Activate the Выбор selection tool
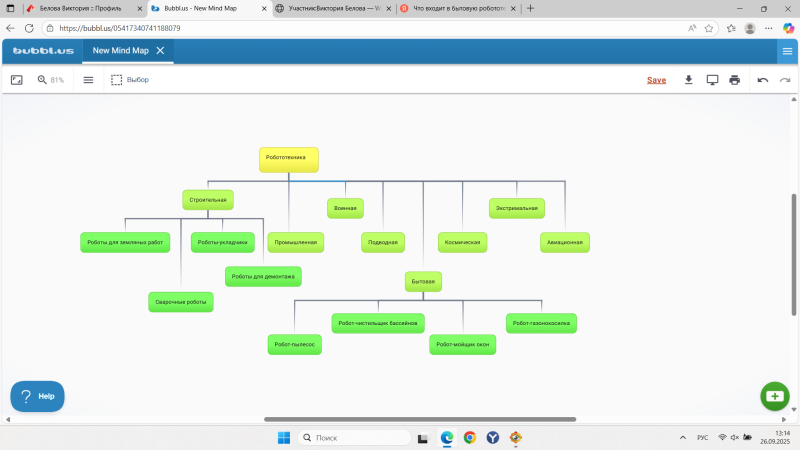Screen dimensions: 800x450 coord(130,80)
